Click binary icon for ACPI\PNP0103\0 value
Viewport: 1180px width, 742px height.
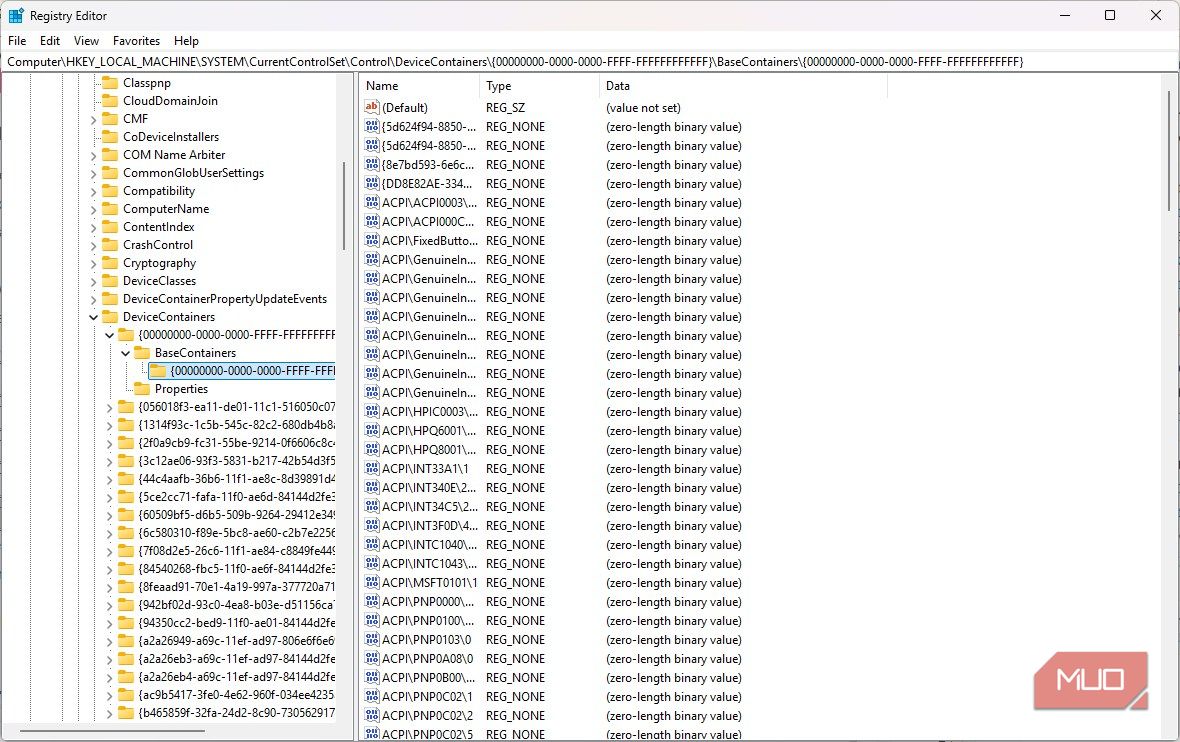point(372,640)
